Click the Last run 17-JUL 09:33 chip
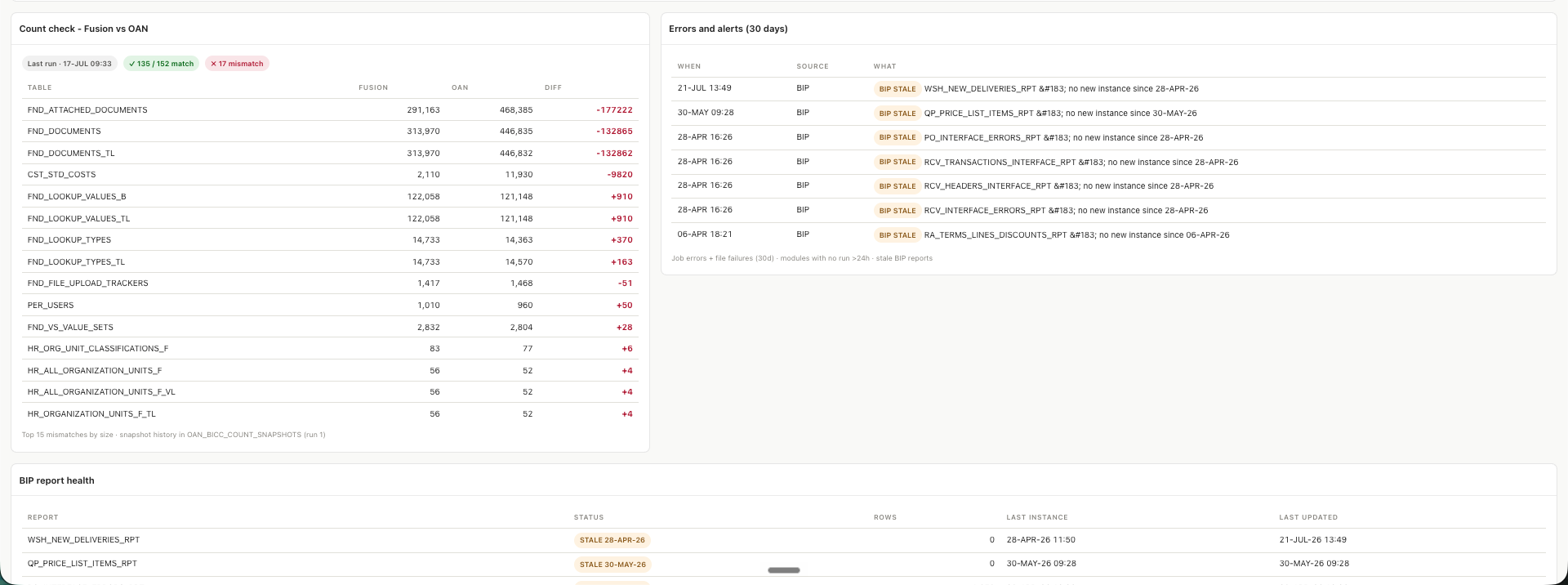Image resolution: width=1568 pixels, height=585 pixels. [69, 64]
